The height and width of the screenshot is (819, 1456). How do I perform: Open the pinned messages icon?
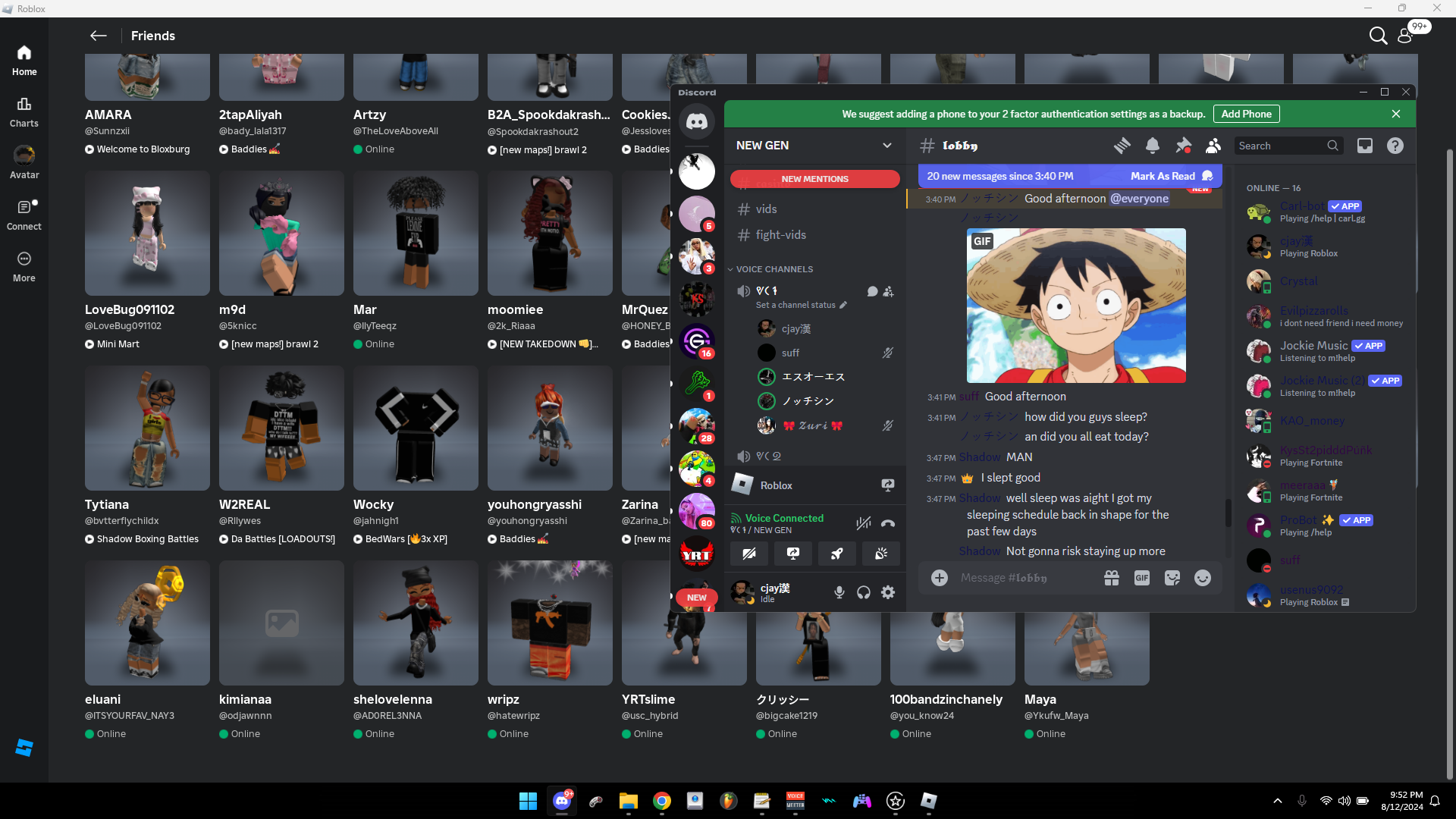(1183, 146)
